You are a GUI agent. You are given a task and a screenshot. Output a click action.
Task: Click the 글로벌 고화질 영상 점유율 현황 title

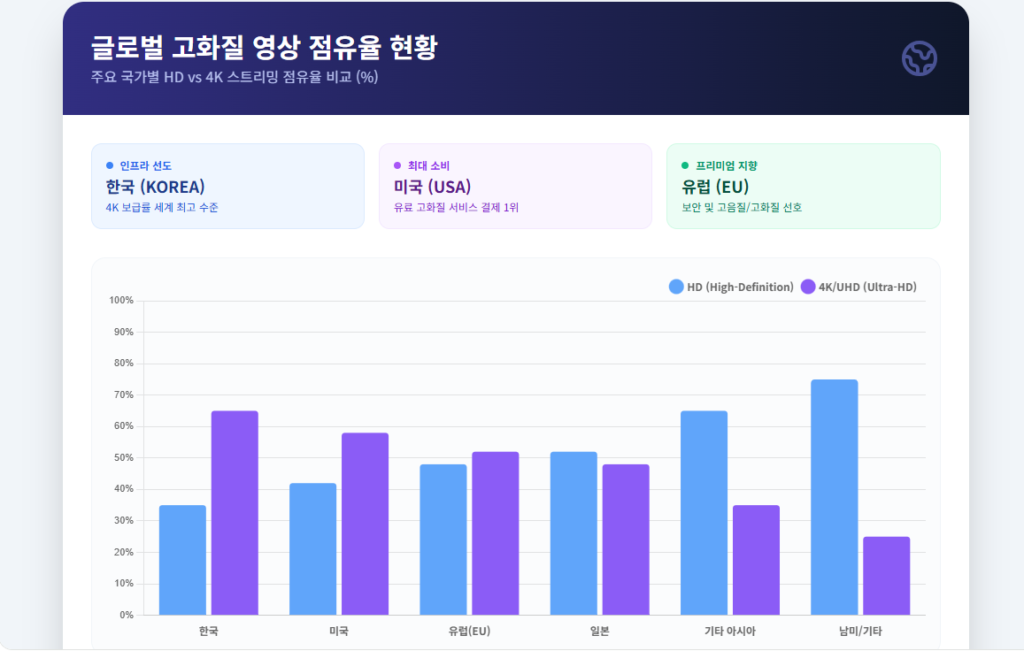[x=267, y=47]
